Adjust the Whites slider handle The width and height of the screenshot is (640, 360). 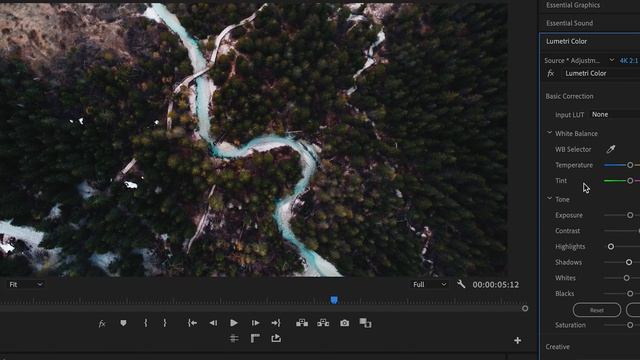point(627,278)
